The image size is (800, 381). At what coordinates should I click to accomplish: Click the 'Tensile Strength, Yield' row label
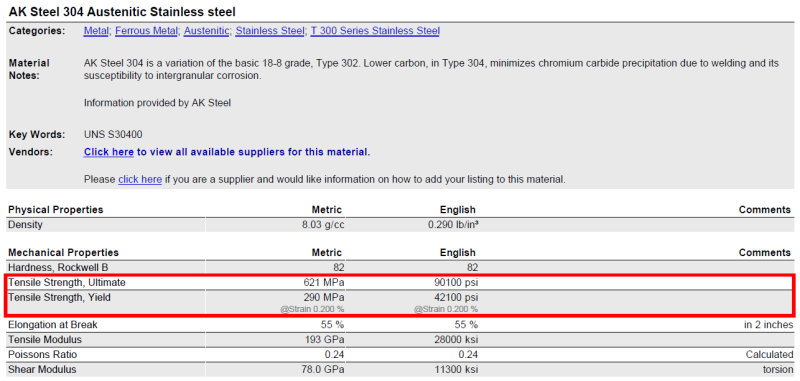[x=59, y=297]
